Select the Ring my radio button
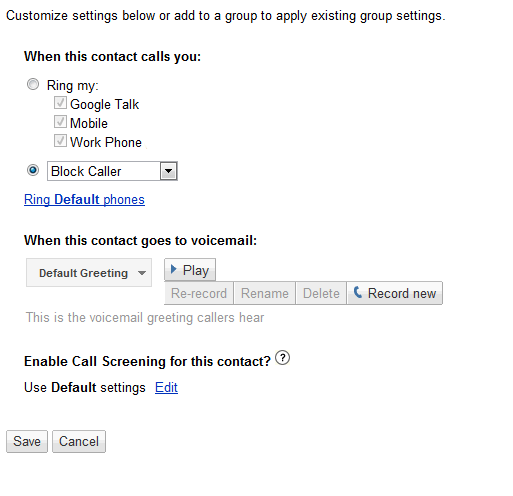Viewport: 513px width, 496px height. [x=33, y=84]
